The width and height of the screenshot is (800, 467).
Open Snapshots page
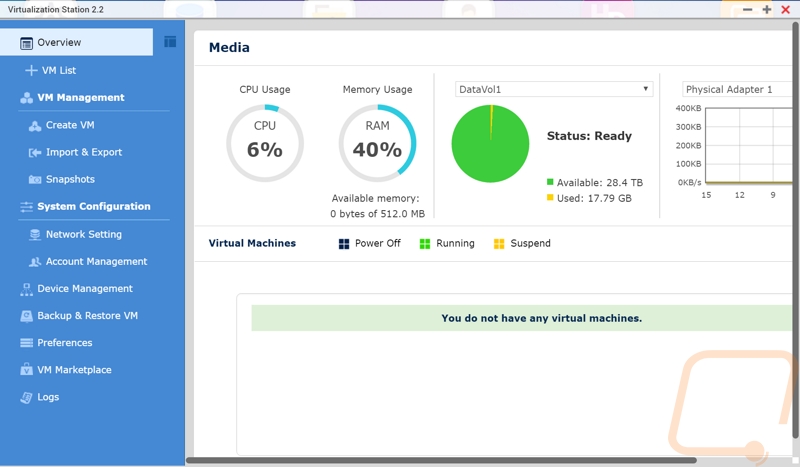click(x=70, y=179)
